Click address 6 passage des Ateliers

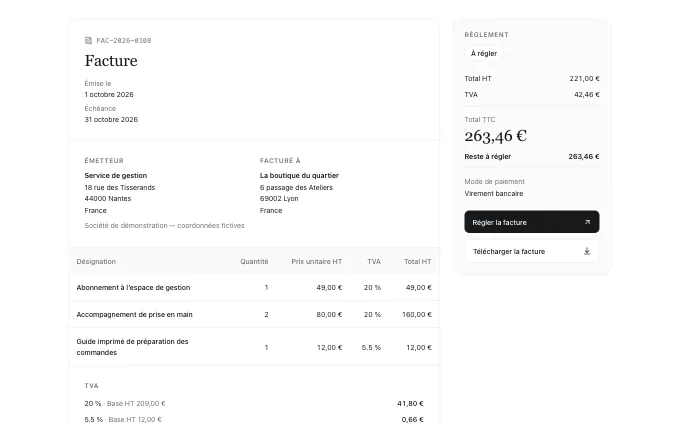point(296,188)
